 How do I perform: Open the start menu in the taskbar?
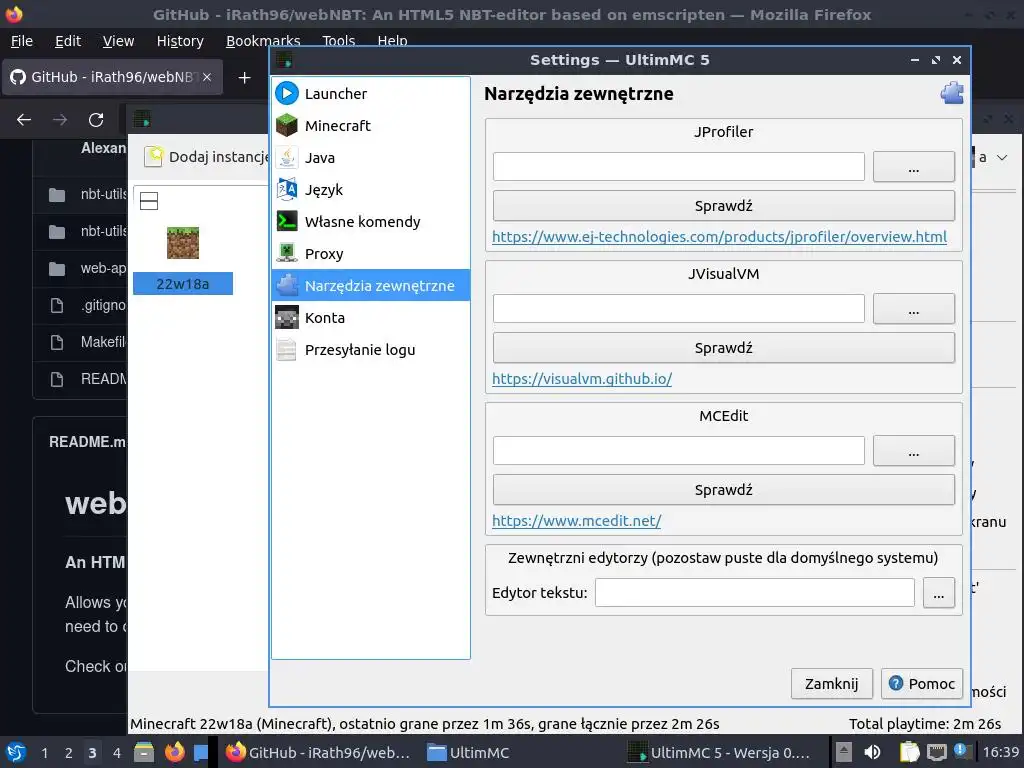point(16,752)
